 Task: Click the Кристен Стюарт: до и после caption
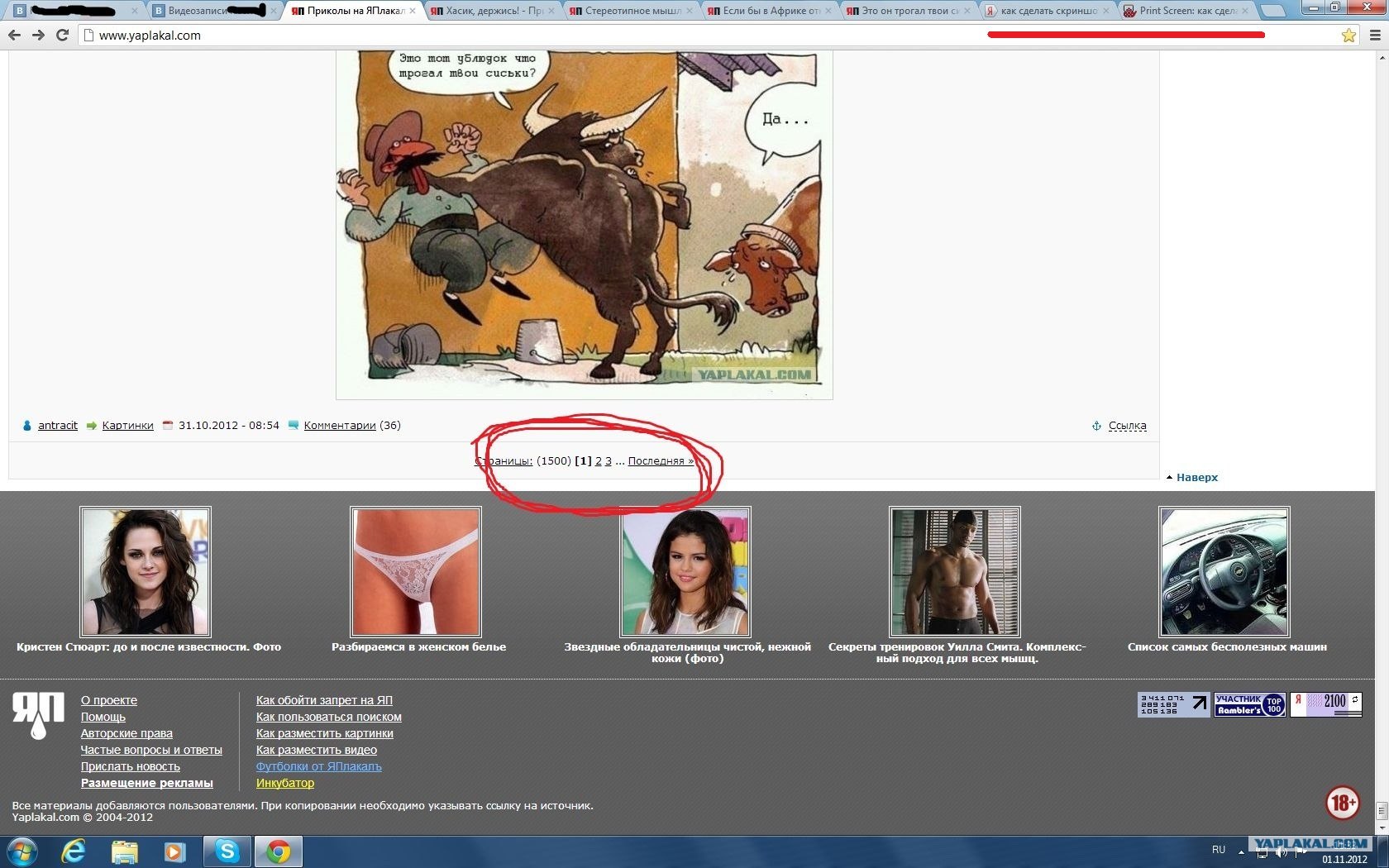149,647
